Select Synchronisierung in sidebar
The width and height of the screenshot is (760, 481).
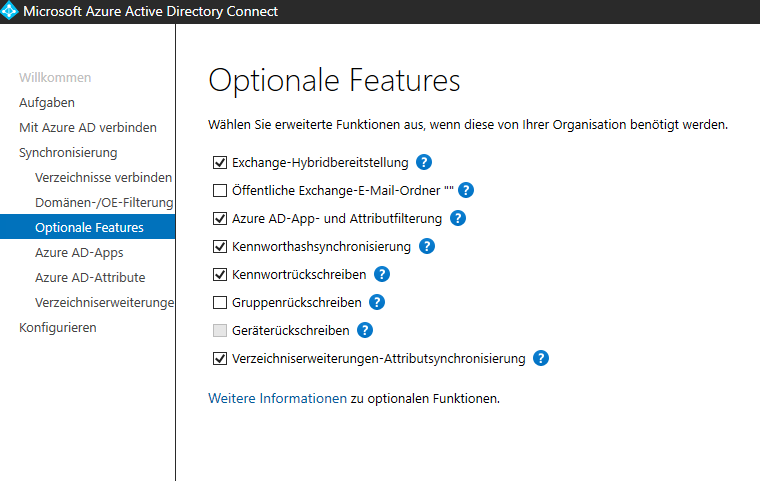point(68,153)
